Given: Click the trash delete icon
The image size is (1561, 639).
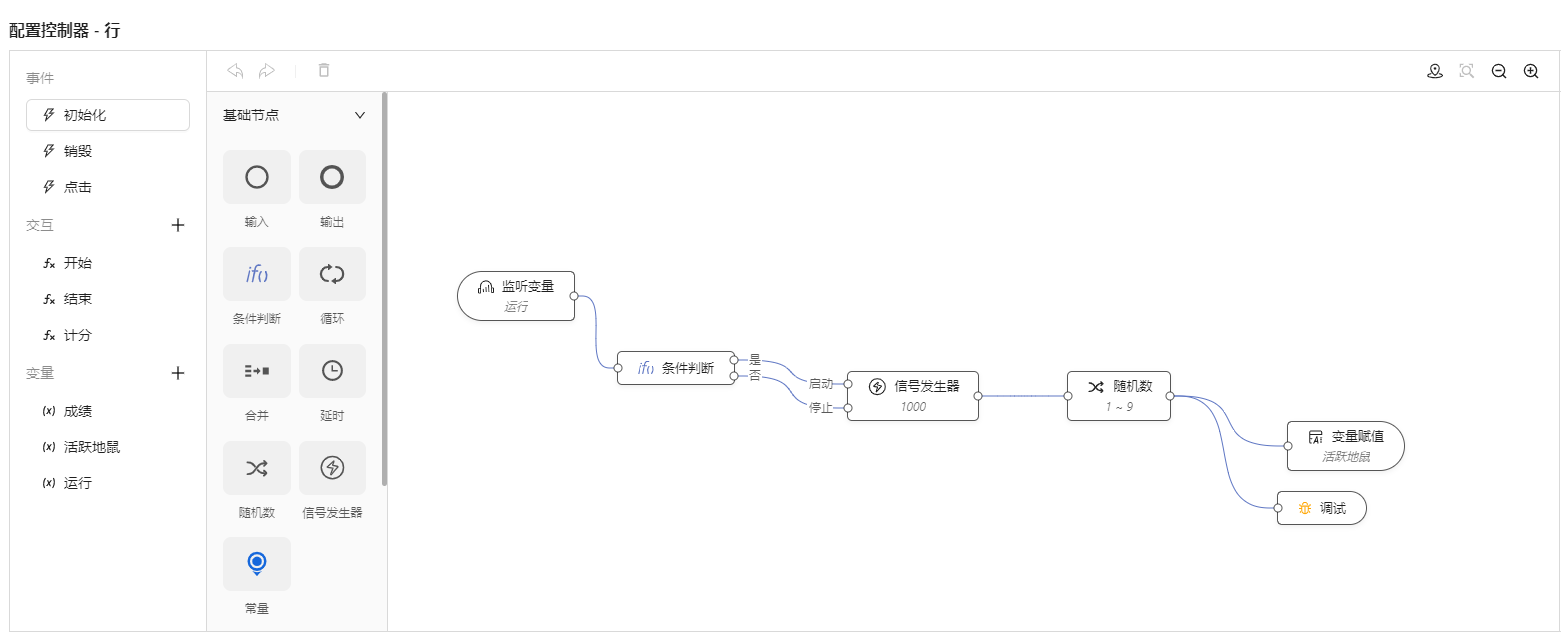Looking at the screenshot, I should (324, 71).
